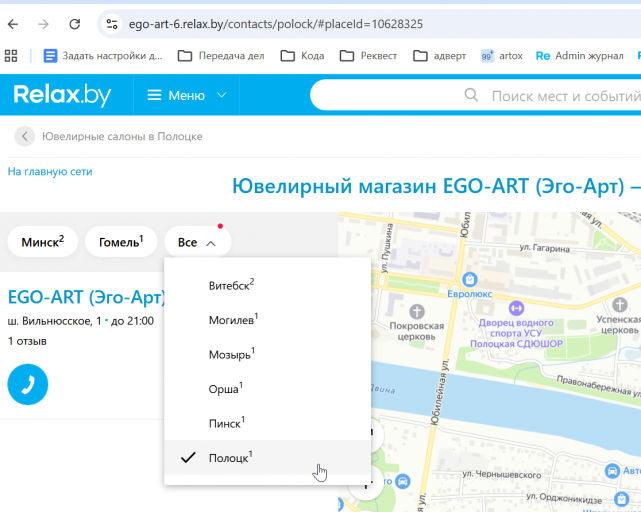This screenshot has height=512, width=641.
Task: Click the address 'ш. Вильнюсское, 1'
Action: pyautogui.click(x=54, y=321)
